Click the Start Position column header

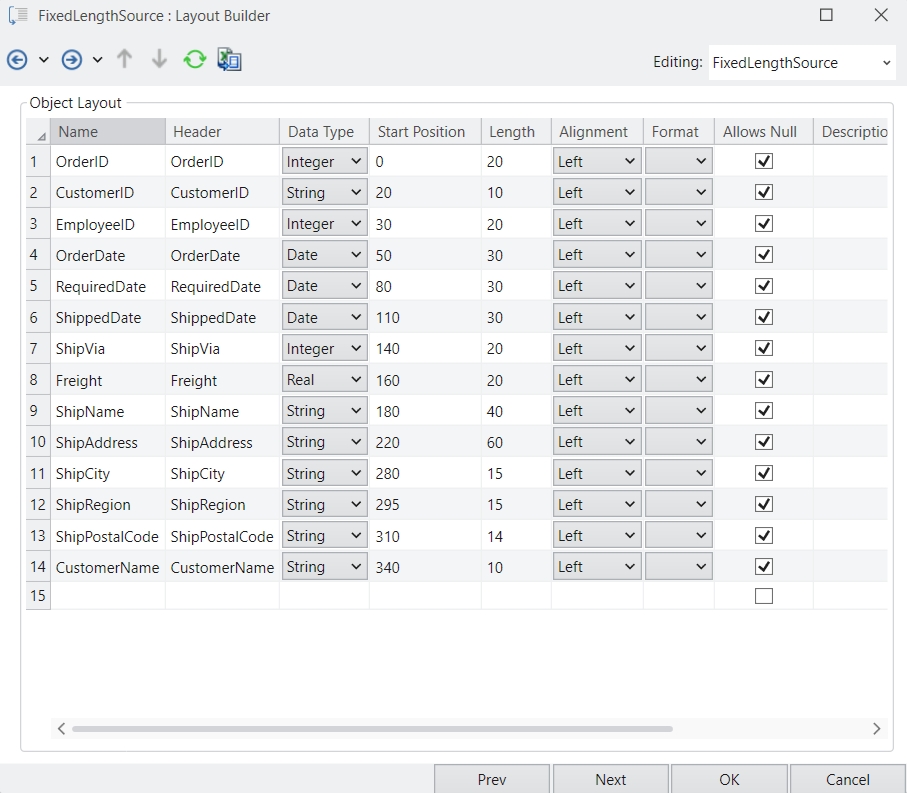click(421, 132)
